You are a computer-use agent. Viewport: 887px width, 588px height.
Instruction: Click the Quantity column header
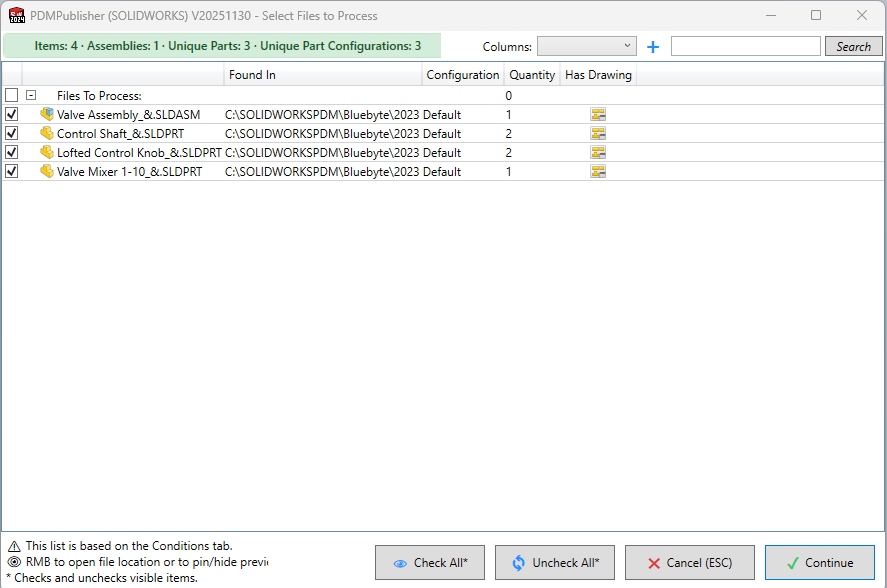coord(532,75)
